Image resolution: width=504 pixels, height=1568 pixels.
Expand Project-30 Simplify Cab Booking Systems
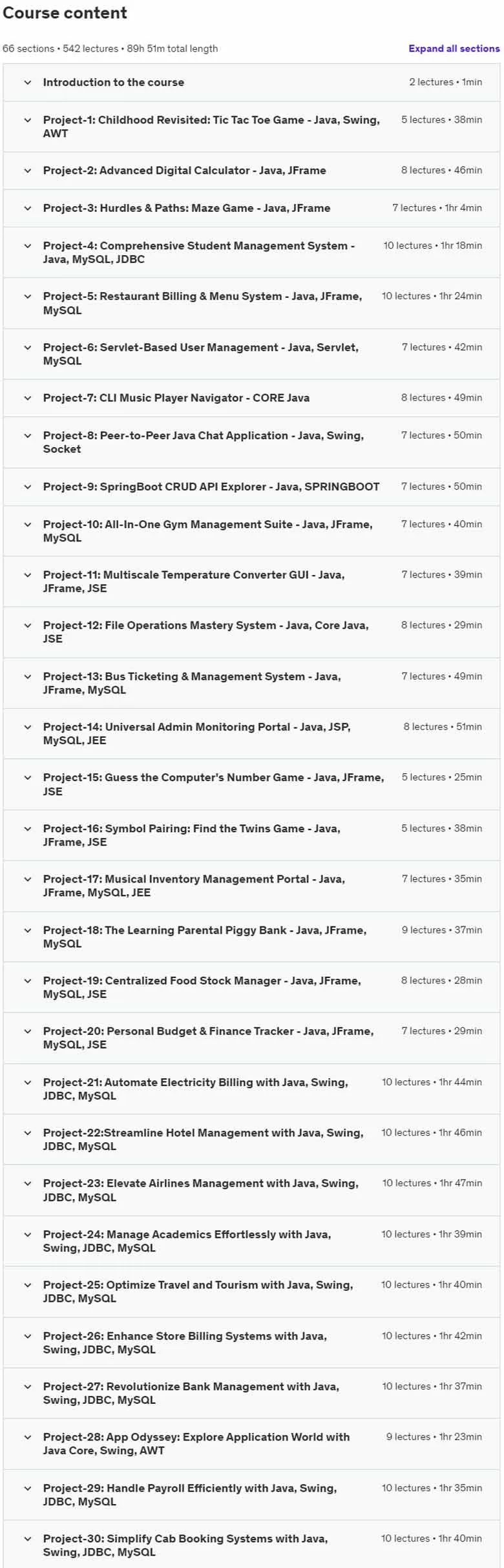pos(251,1545)
